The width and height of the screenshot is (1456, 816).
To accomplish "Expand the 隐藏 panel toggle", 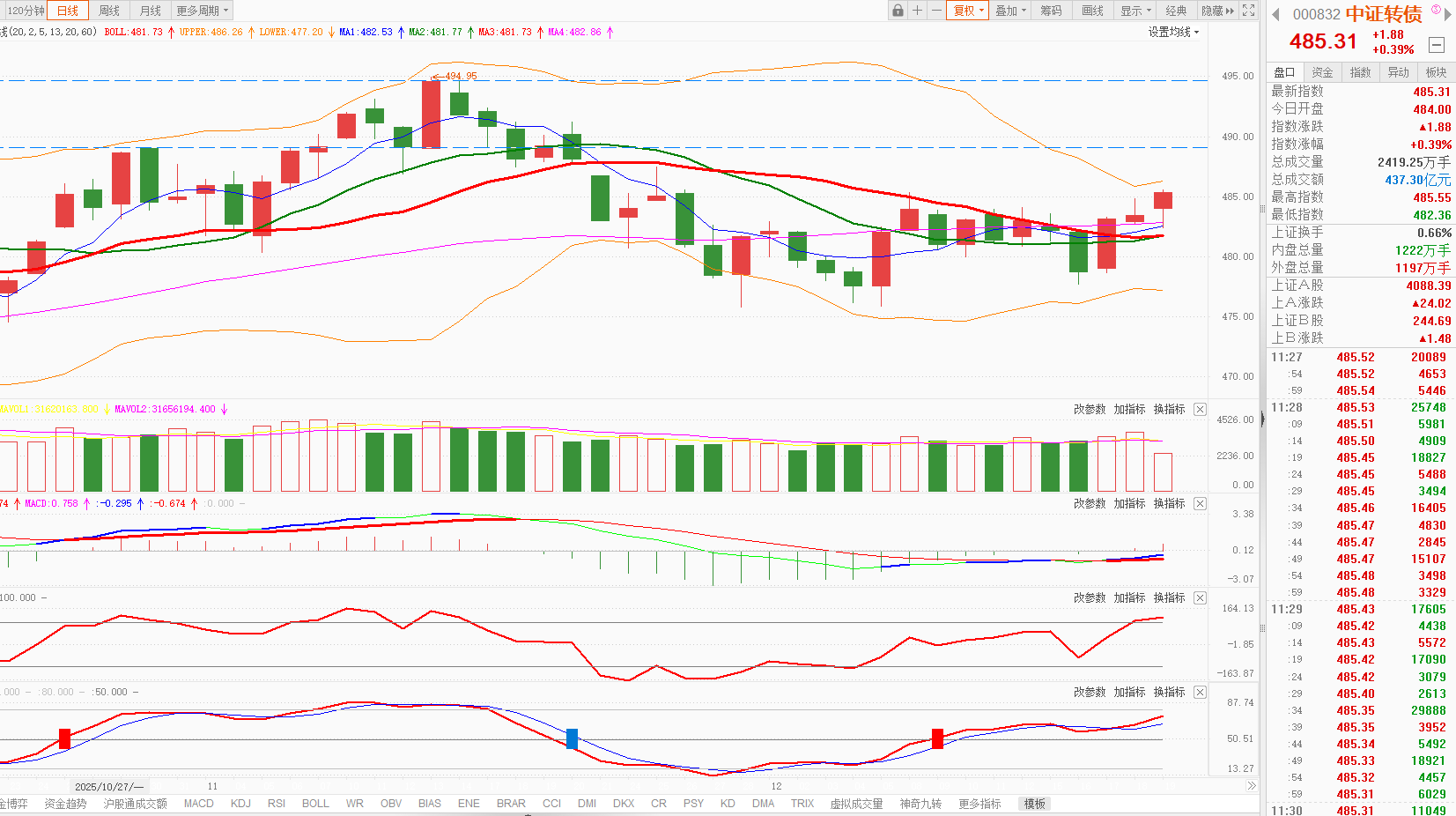I will click(1218, 11).
